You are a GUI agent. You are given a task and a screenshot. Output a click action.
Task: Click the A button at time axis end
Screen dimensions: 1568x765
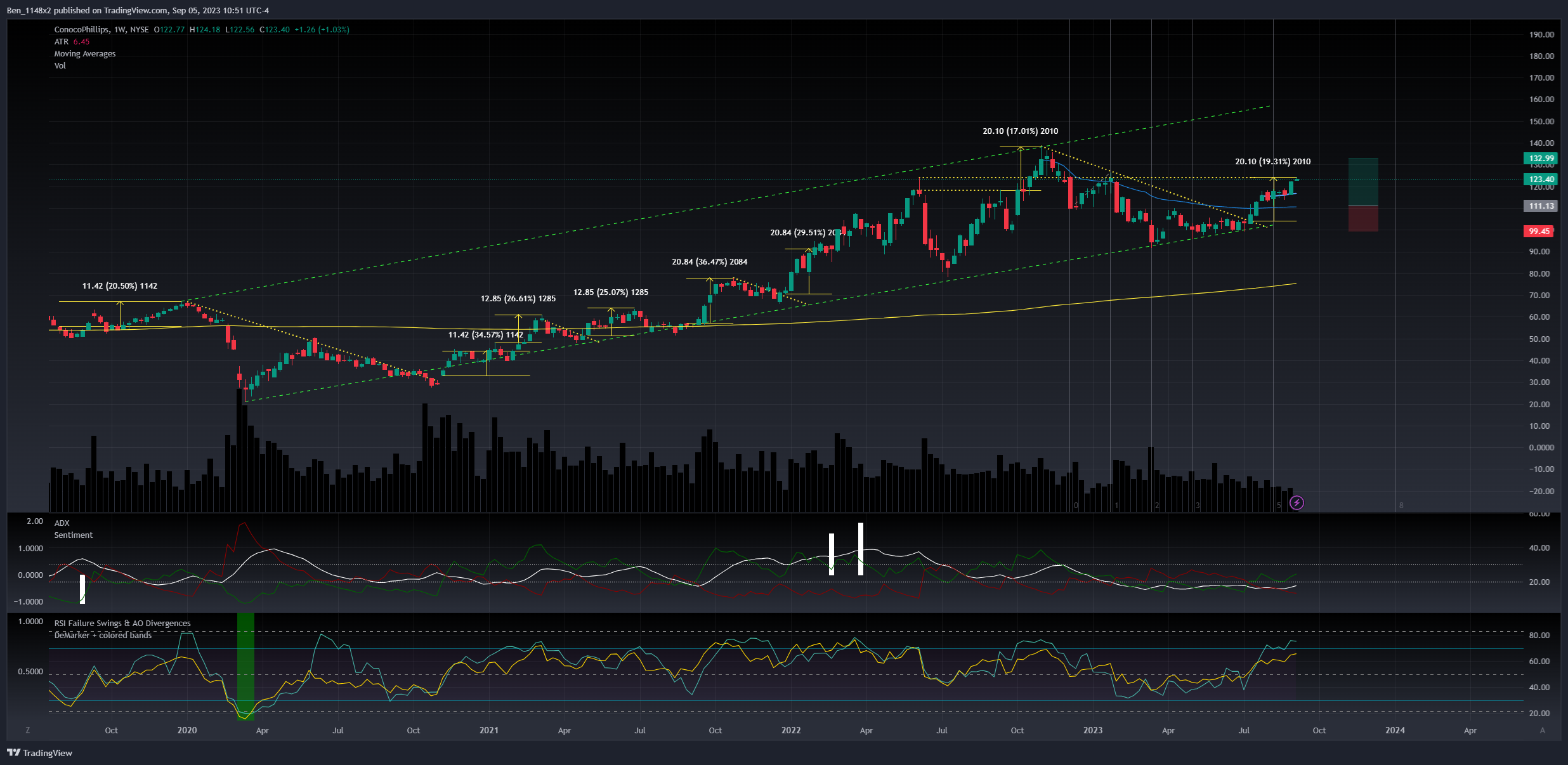tap(1543, 731)
